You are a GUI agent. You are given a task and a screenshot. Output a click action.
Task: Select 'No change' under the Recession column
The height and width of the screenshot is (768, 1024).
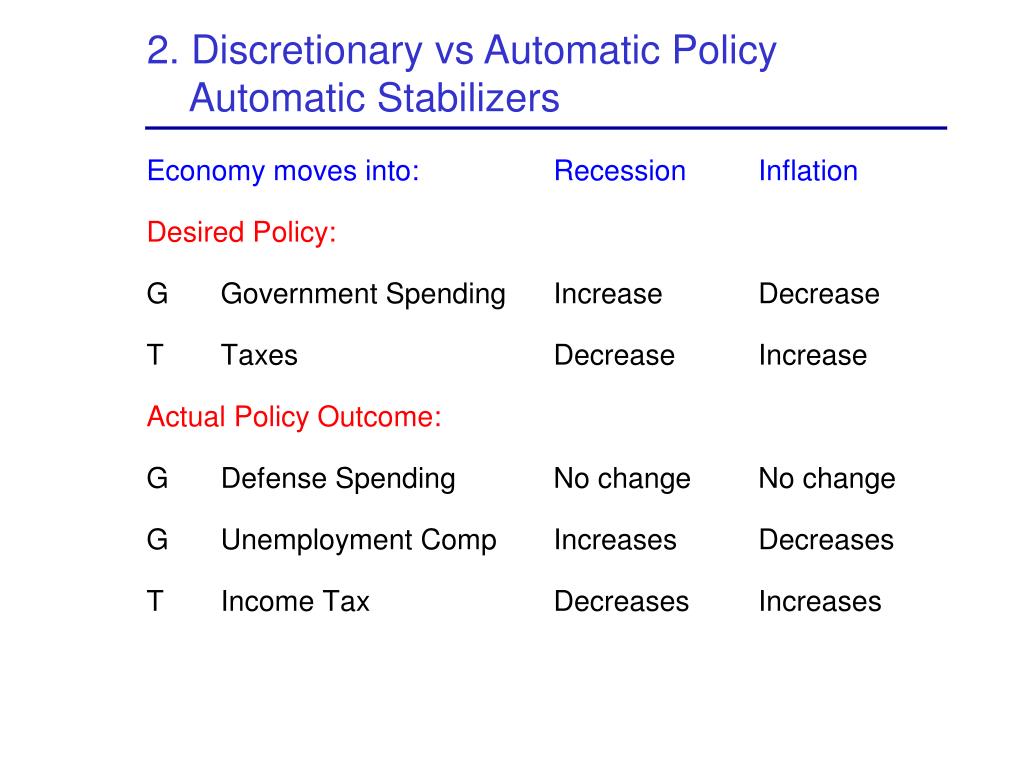622,479
